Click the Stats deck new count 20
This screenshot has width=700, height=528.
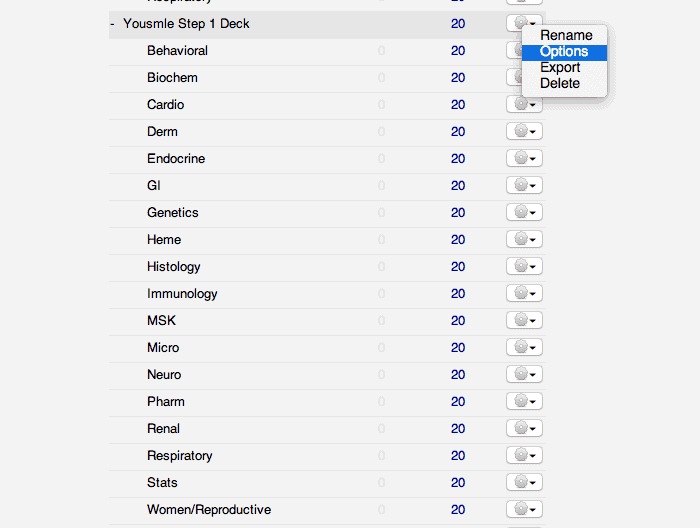point(458,482)
